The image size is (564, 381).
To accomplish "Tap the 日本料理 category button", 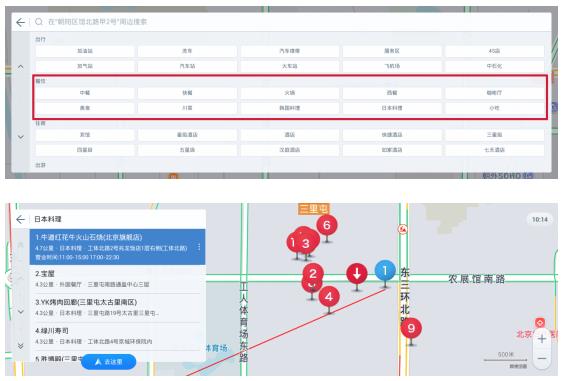I will (x=392, y=108).
